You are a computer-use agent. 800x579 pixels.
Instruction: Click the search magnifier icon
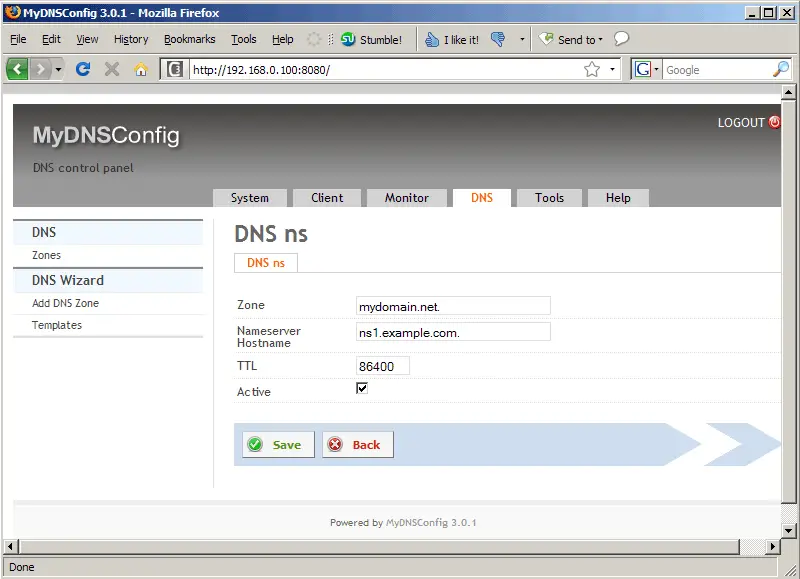[781, 69]
